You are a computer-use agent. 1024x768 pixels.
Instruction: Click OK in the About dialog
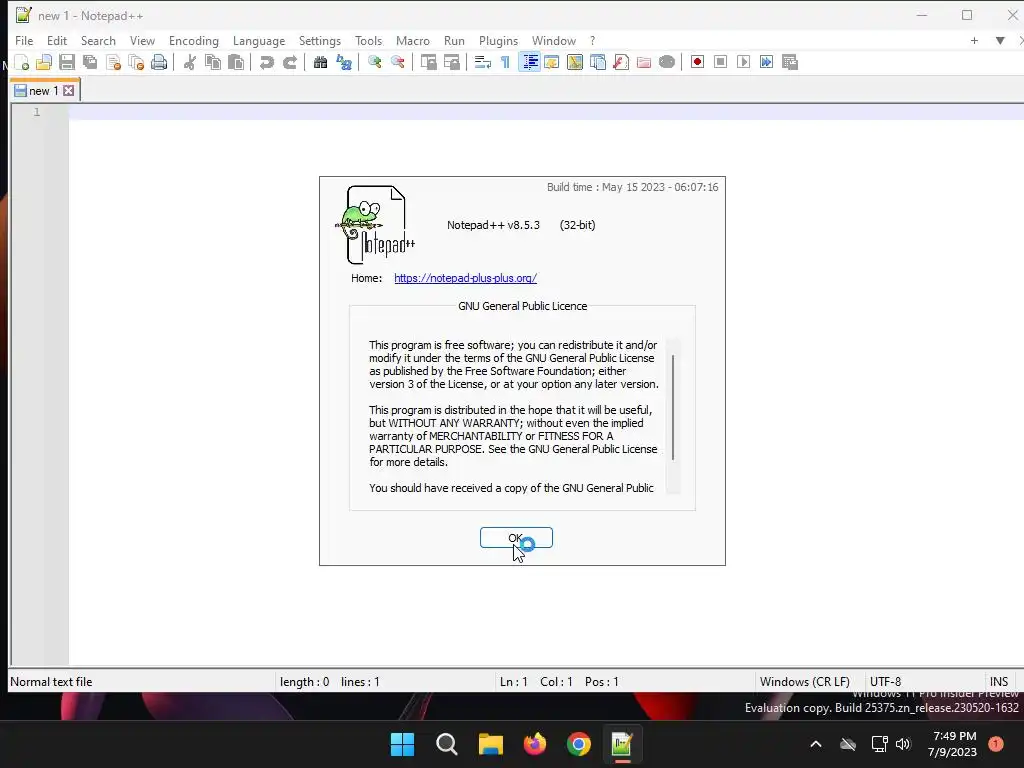516,537
